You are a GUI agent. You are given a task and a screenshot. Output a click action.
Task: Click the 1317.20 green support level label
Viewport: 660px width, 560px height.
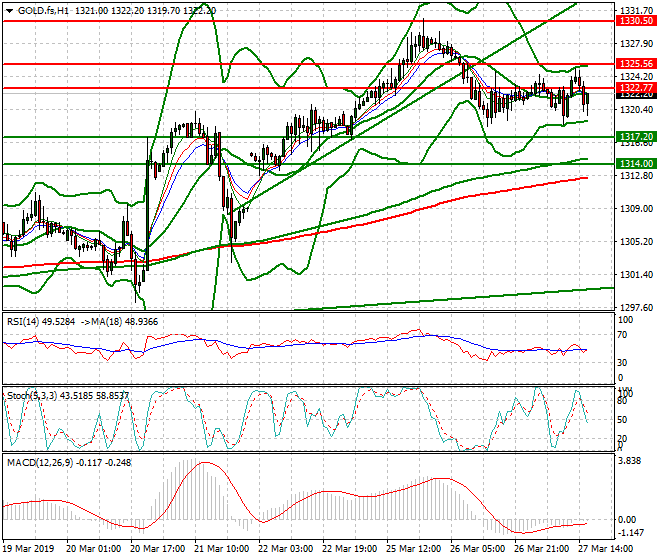pos(636,136)
